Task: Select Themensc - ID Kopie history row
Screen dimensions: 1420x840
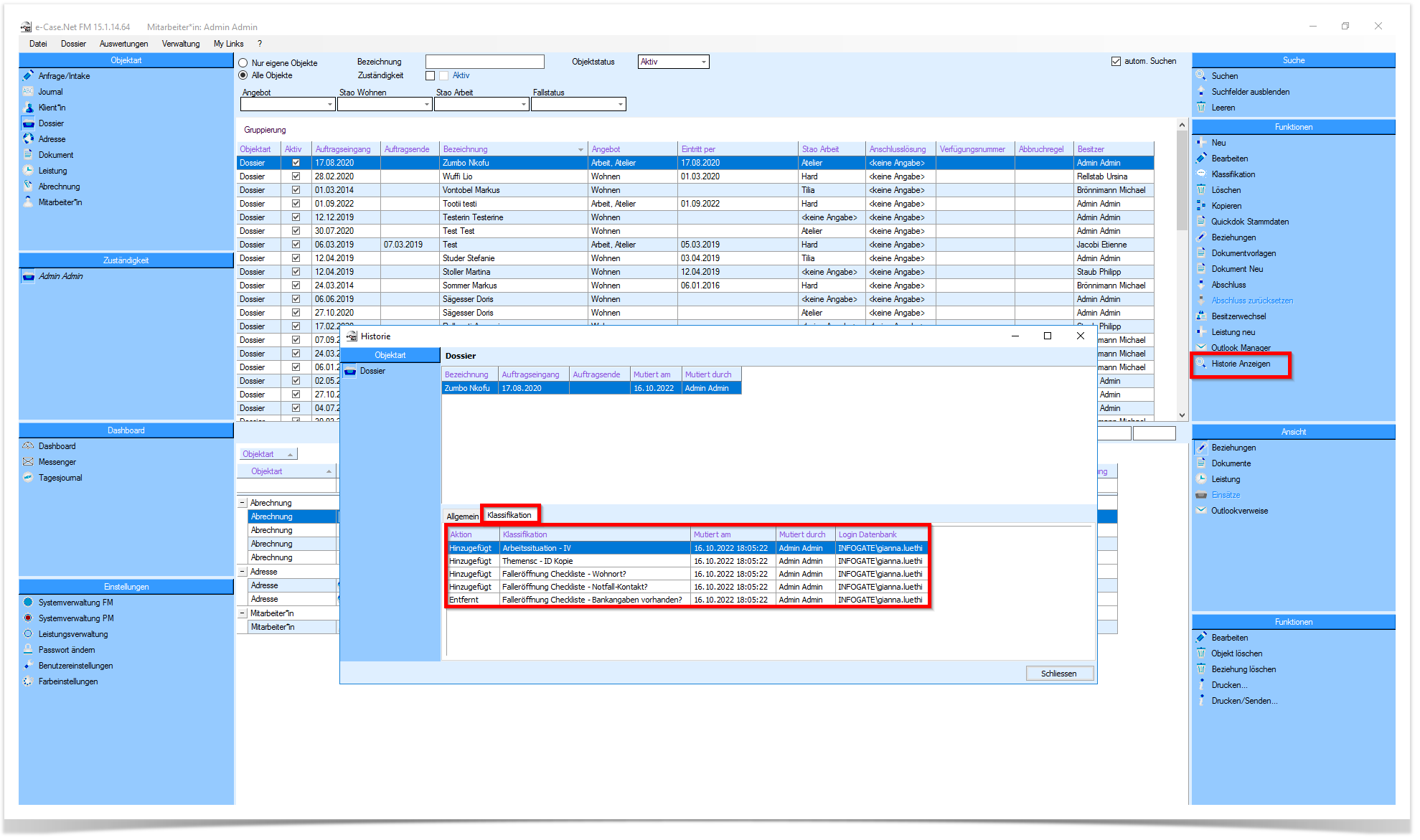Action: 686,561
